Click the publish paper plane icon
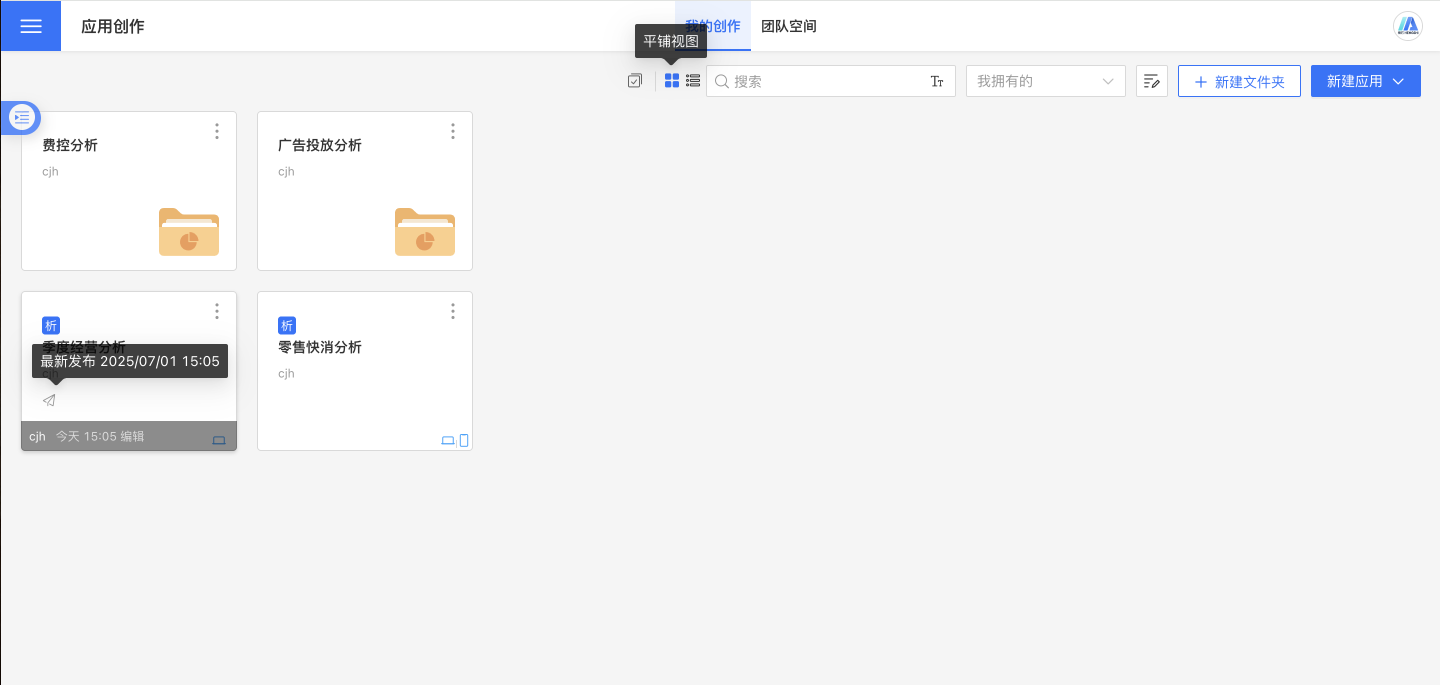Screen dimensions: 1440x685 tap(49, 400)
